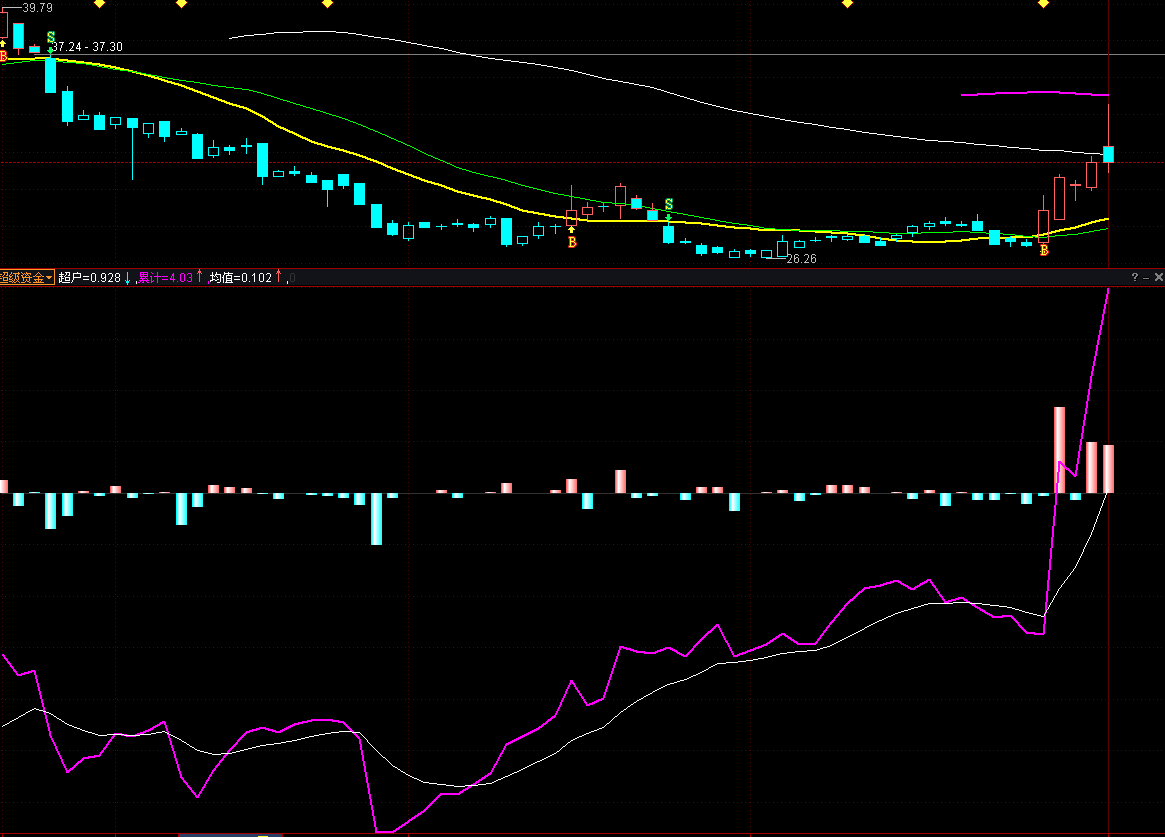
Task: Select the 均值=0.102 value
Action: tap(241, 277)
